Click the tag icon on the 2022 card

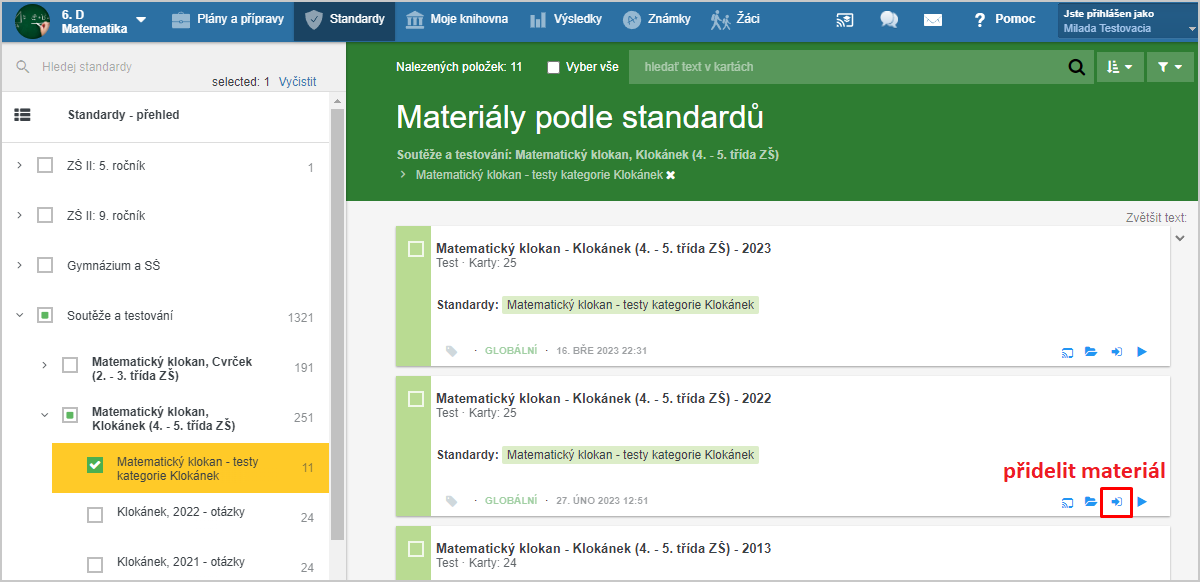point(452,501)
